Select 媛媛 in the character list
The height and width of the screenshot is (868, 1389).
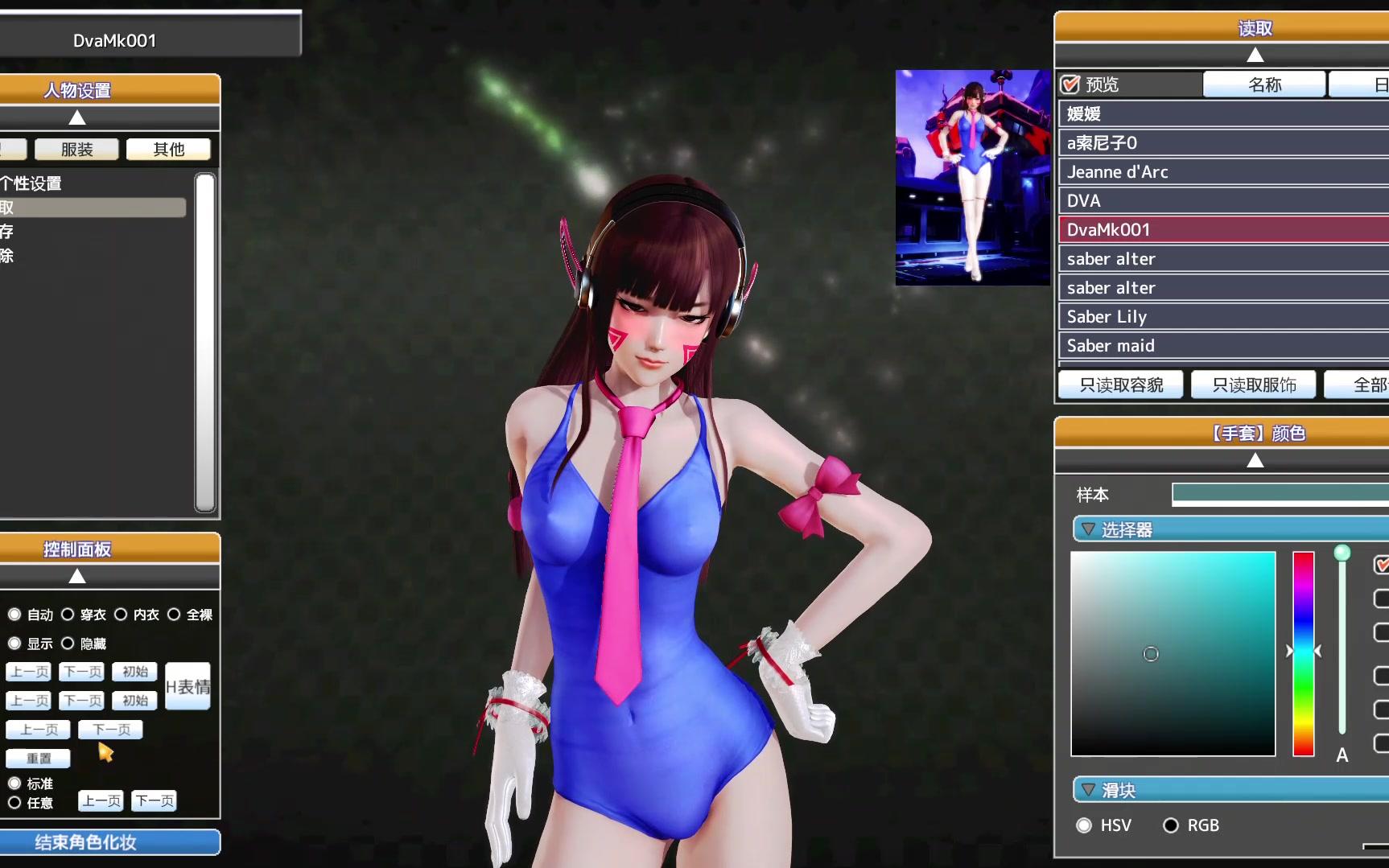coord(1223,113)
